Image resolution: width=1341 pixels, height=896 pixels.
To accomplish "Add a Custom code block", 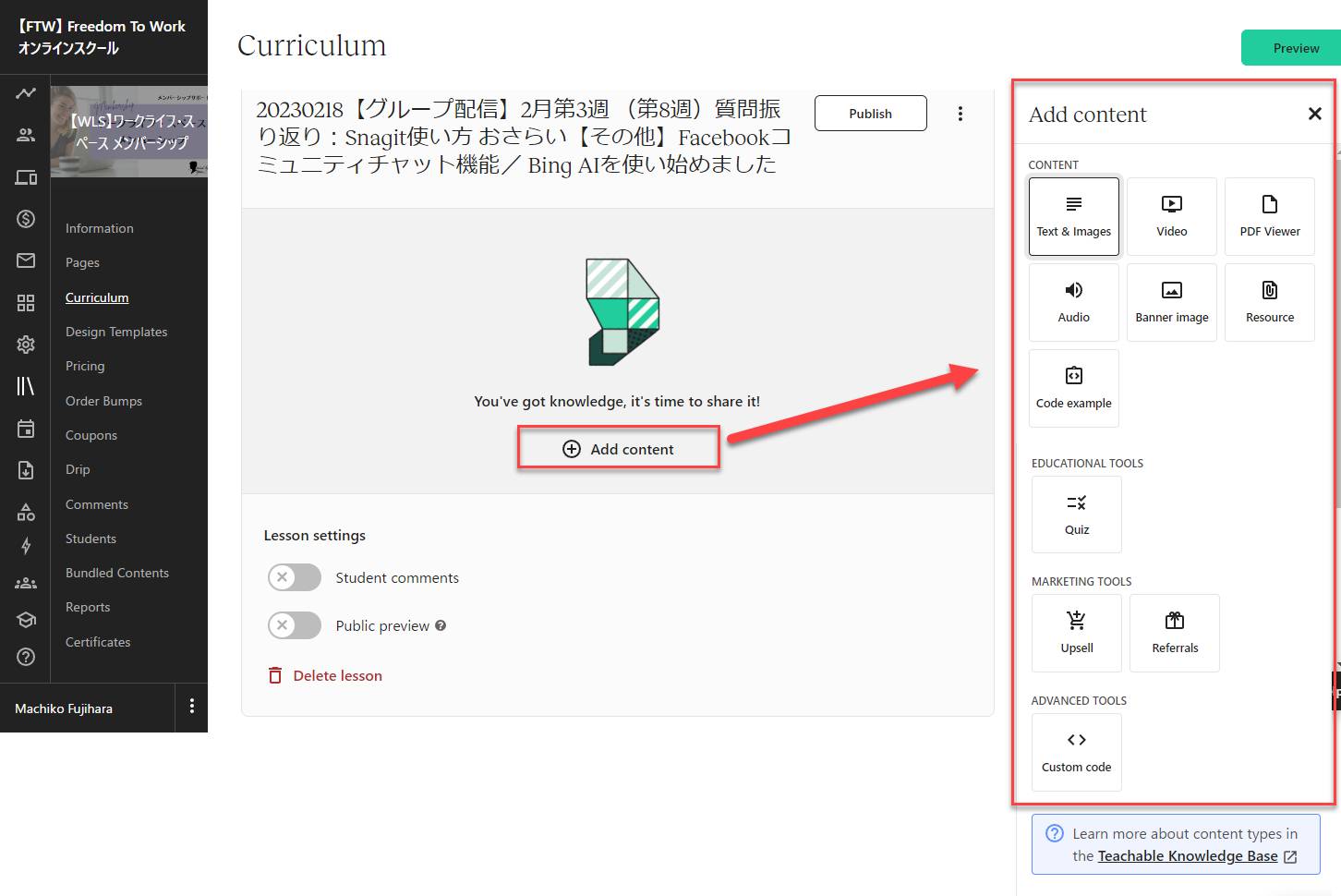I will 1077,752.
